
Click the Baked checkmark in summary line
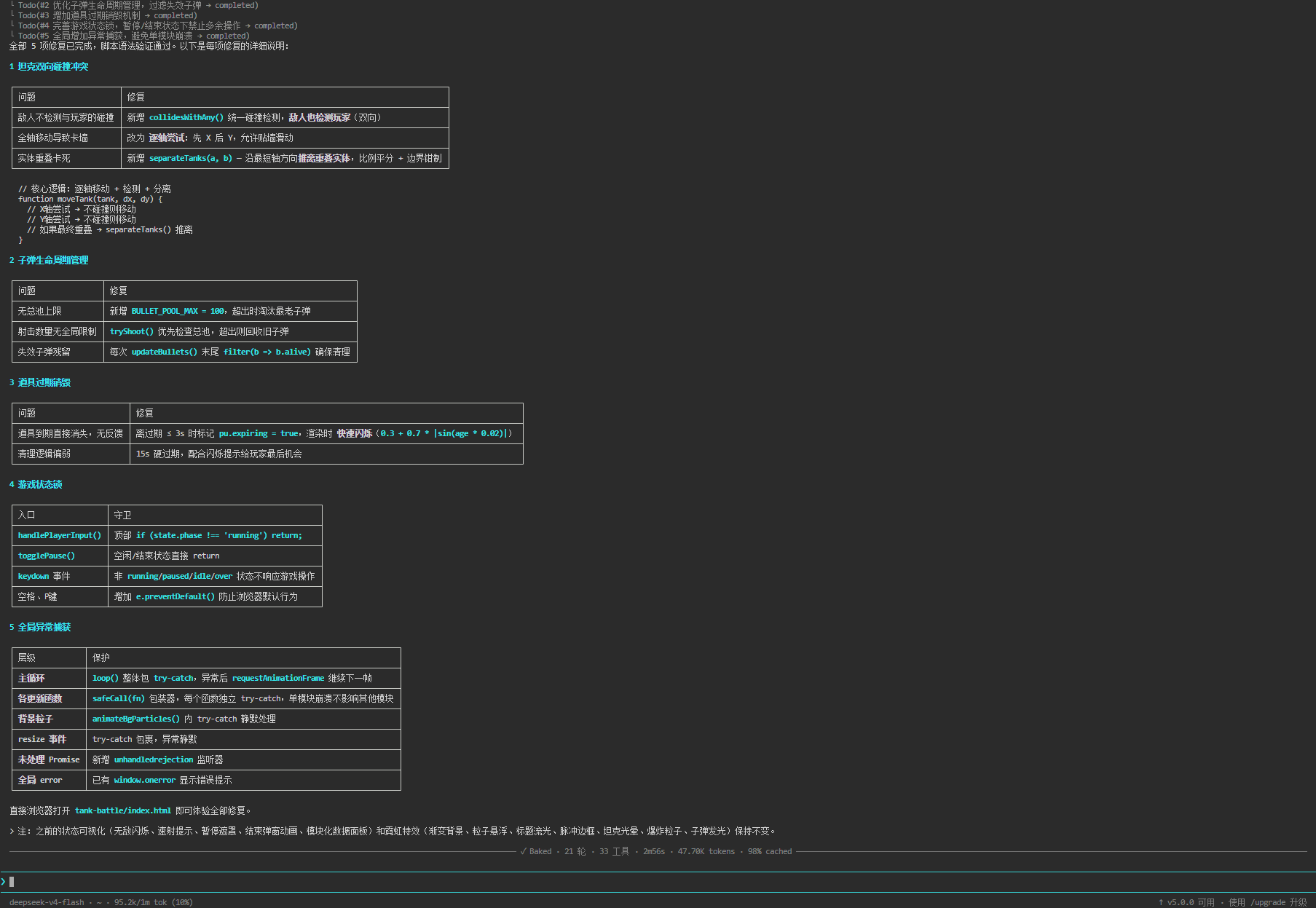523,851
